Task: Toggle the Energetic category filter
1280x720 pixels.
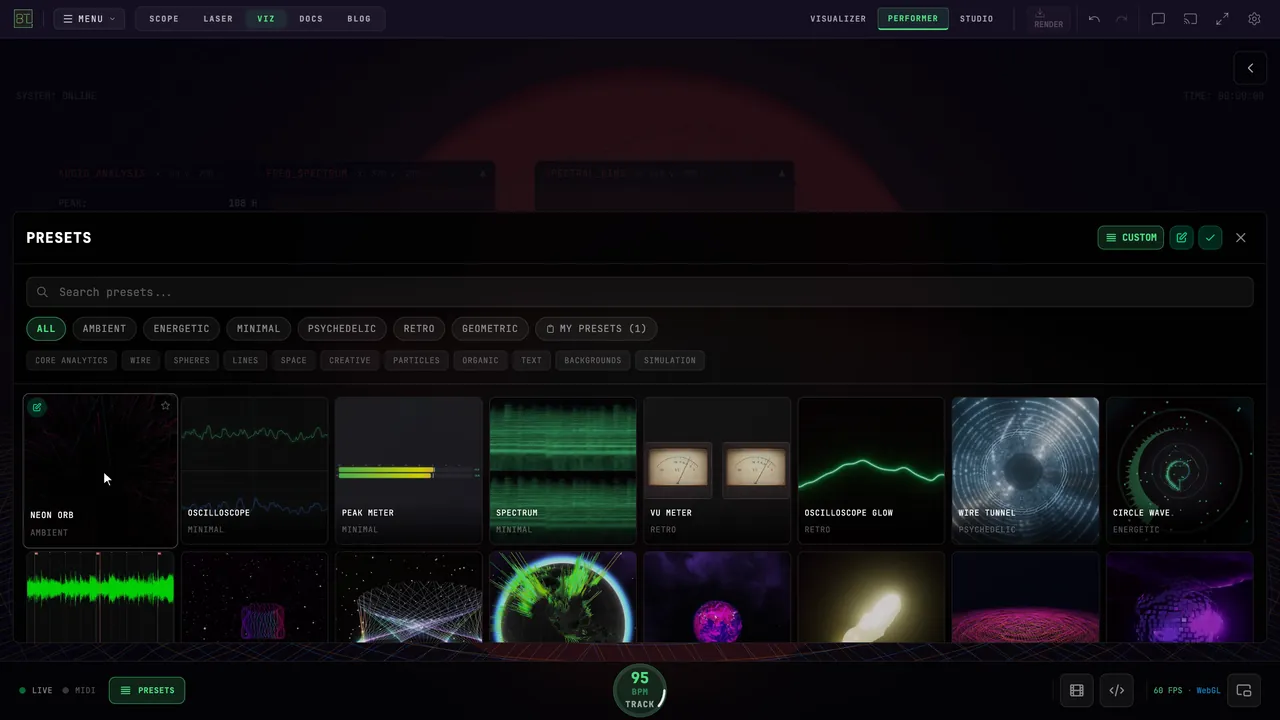Action: (181, 328)
